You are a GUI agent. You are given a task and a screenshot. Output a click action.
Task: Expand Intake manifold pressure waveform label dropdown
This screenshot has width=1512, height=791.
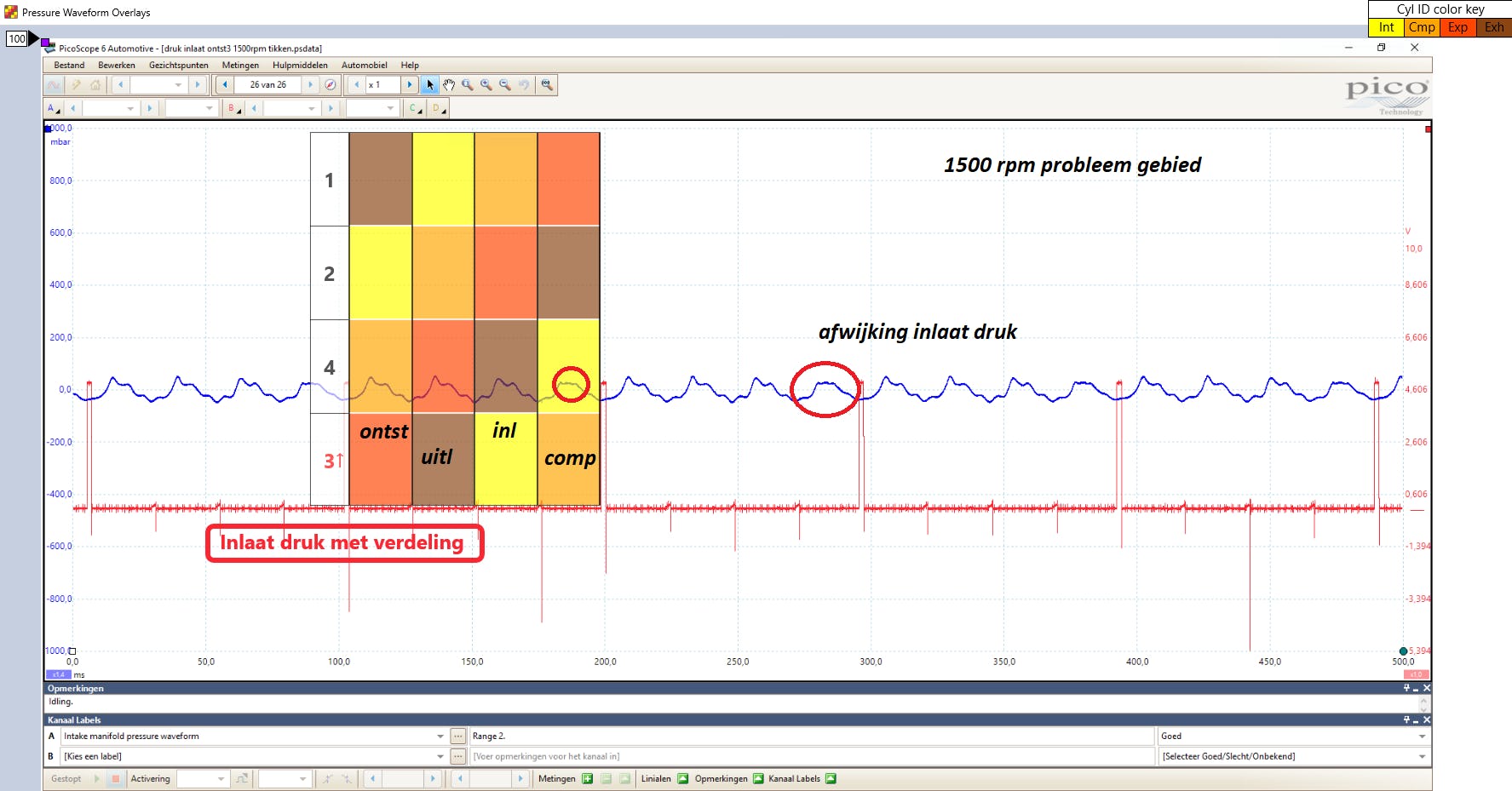(440, 737)
